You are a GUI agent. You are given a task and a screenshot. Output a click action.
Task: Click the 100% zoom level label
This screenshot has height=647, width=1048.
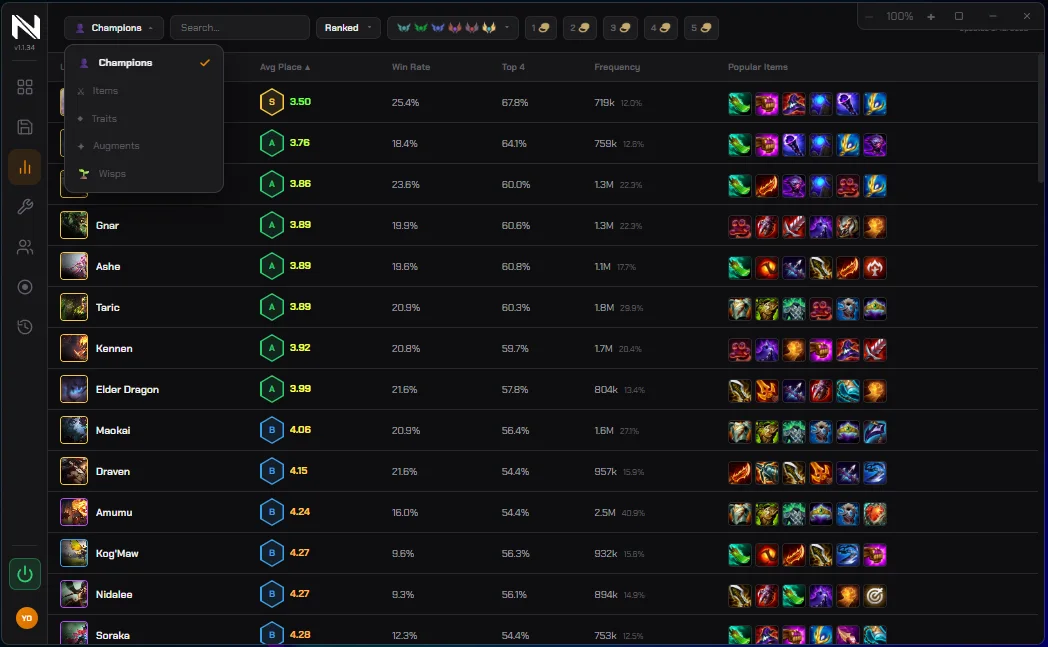[x=900, y=16]
